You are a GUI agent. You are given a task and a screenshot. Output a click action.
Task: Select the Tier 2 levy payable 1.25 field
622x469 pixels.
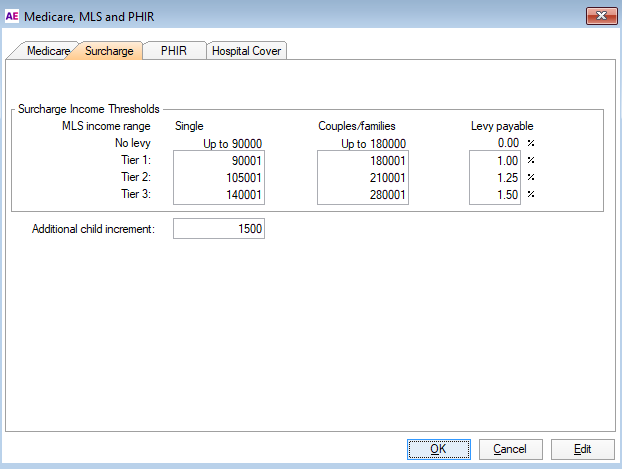pos(496,177)
